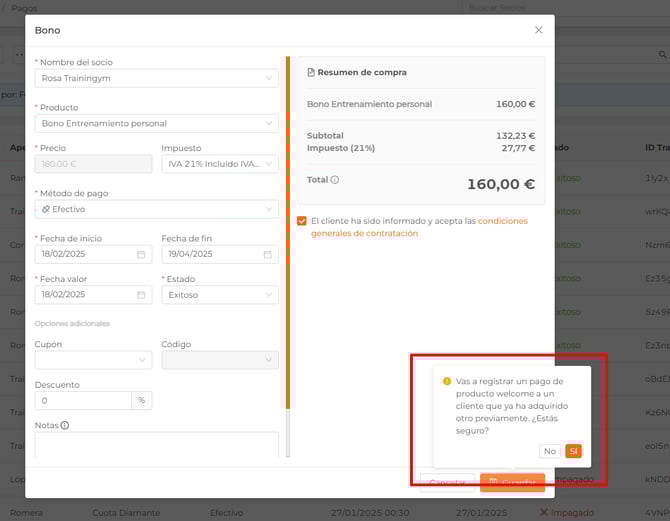Click the yellow warning icon in confirmation popup
The height and width of the screenshot is (521, 670).
pos(447,381)
